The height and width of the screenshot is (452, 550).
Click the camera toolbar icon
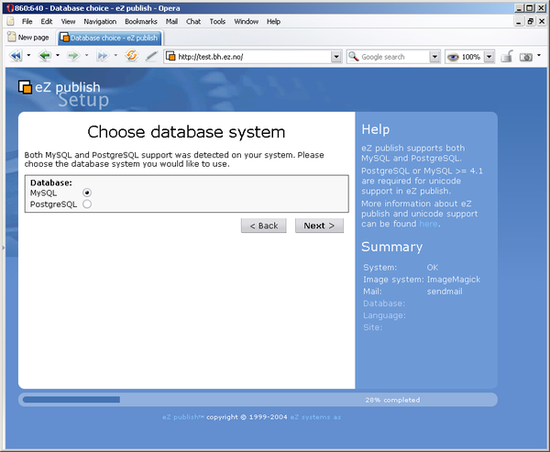[525, 57]
